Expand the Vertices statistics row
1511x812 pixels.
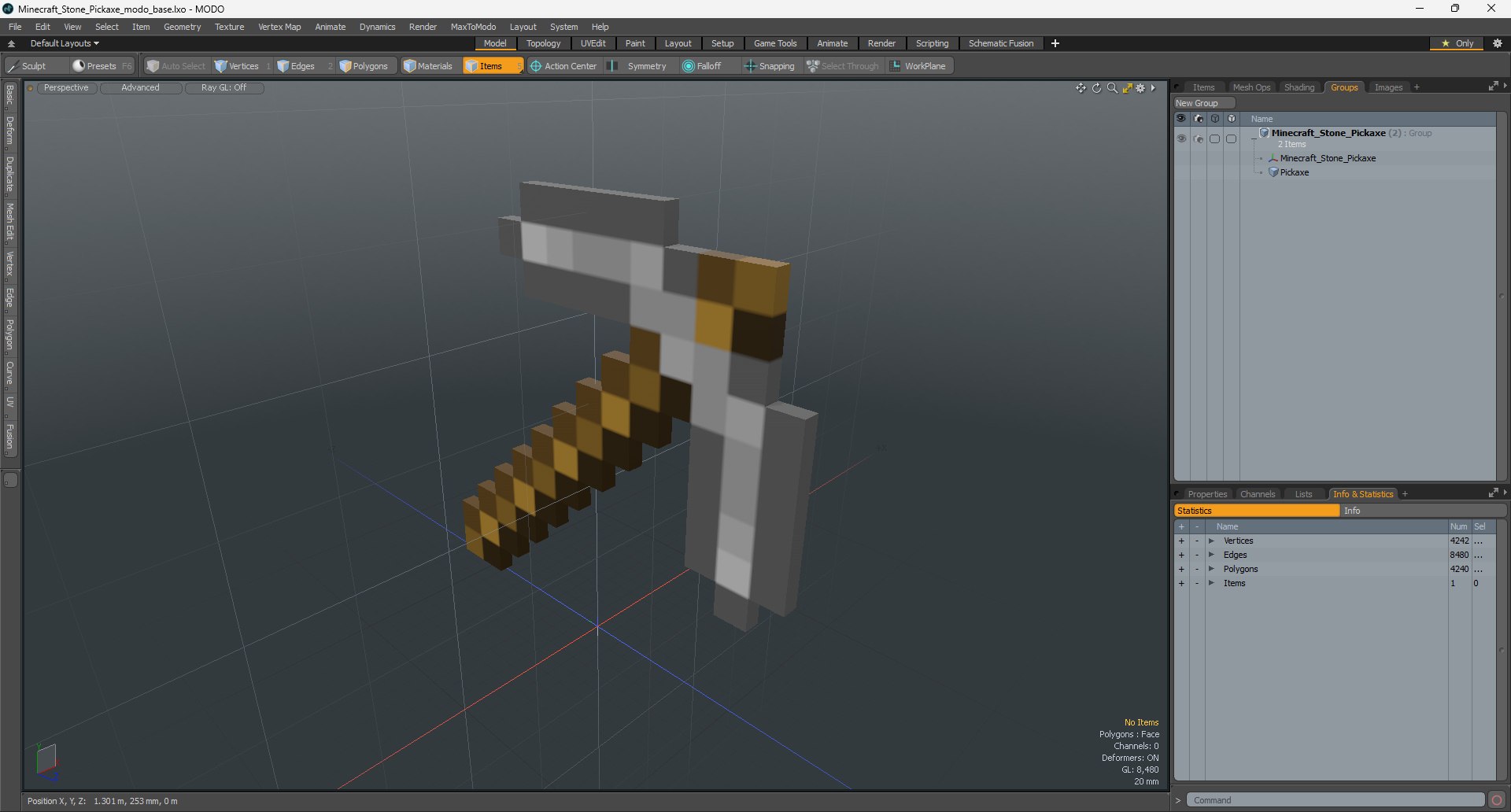click(x=1211, y=541)
